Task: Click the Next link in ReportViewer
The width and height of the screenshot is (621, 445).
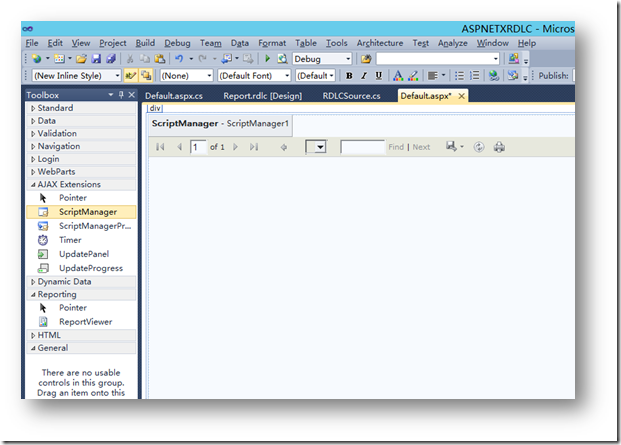Action: [x=421, y=147]
